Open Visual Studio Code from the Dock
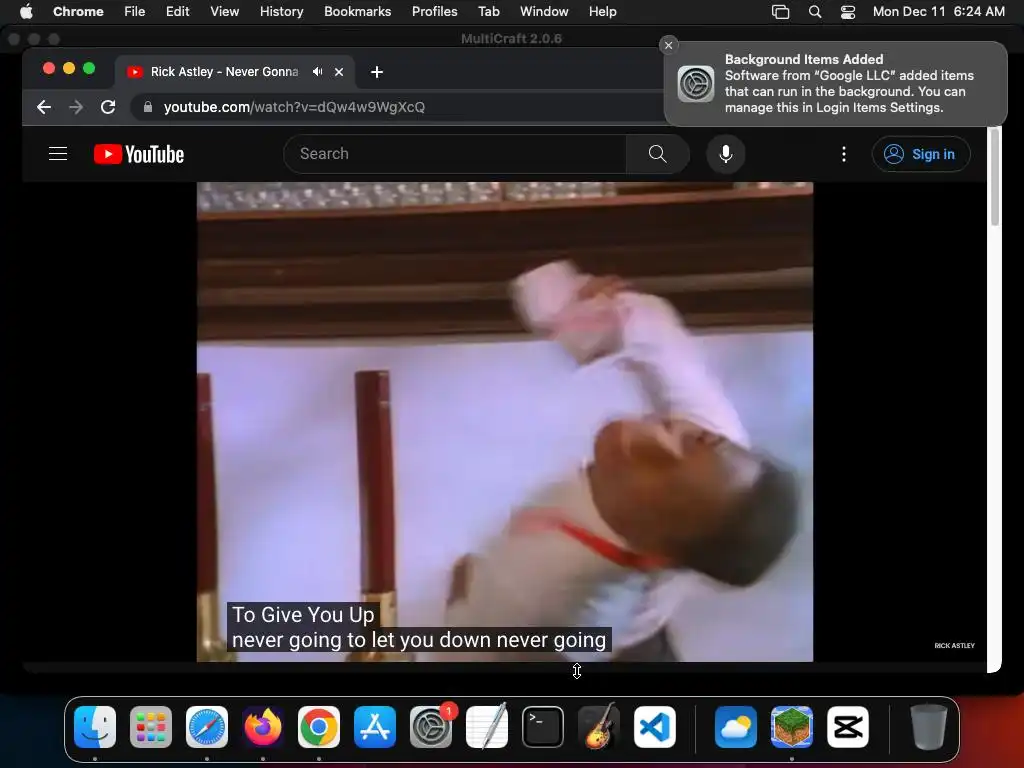Image resolution: width=1024 pixels, height=768 pixels. click(x=655, y=727)
